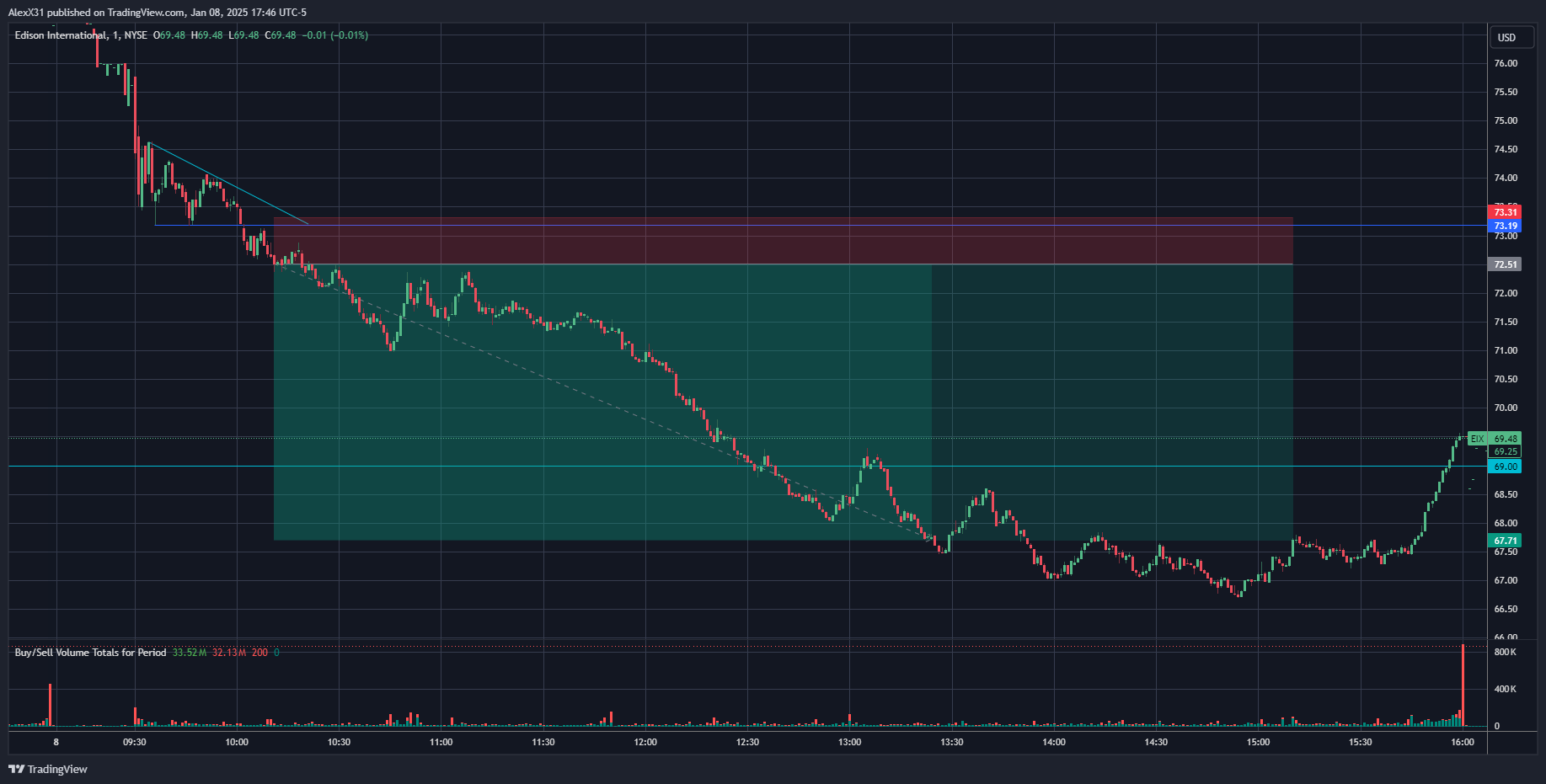Click the 13:00 time axis label
This screenshot has height=784, width=1546.
(849, 742)
